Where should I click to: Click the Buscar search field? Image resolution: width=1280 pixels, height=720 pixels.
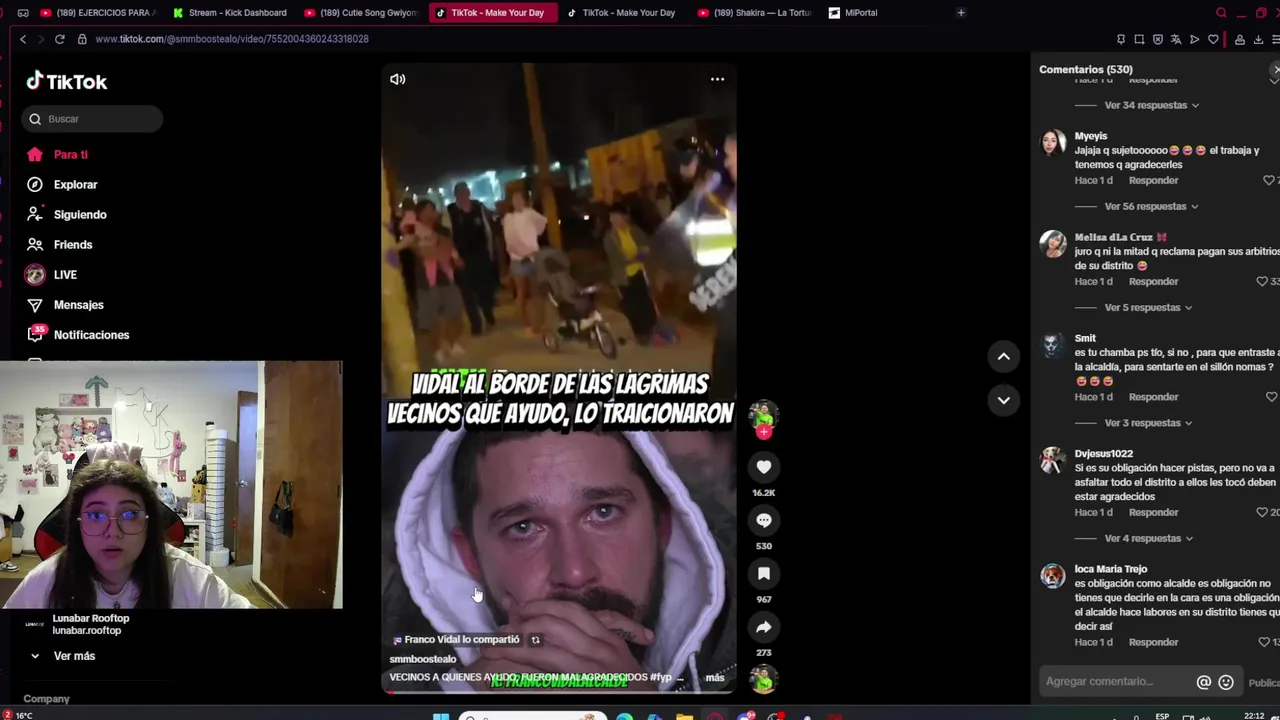point(92,119)
